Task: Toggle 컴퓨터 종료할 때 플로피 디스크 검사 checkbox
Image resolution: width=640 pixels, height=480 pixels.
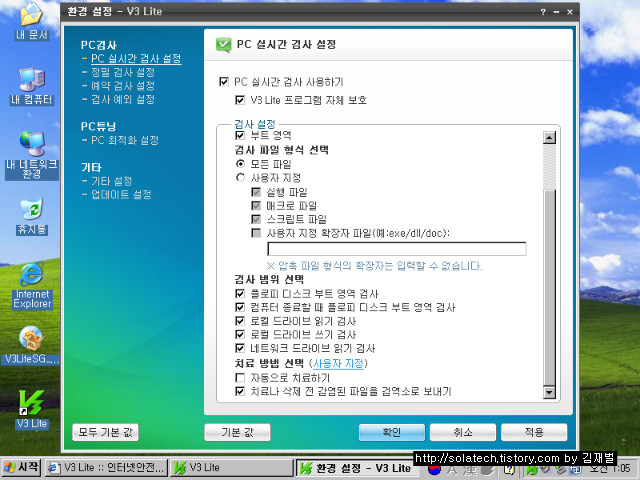Action: 240,307
